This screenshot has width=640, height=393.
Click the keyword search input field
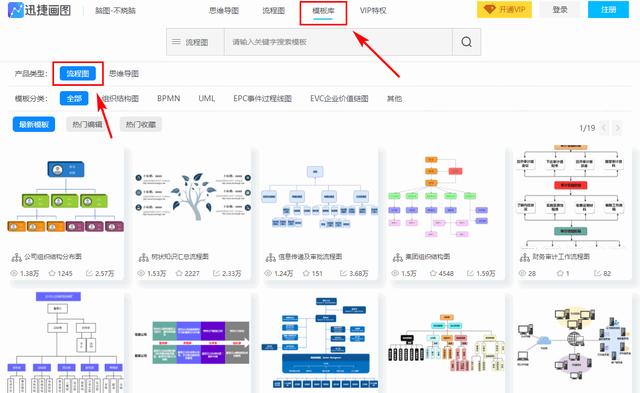(x=338, y=42)
